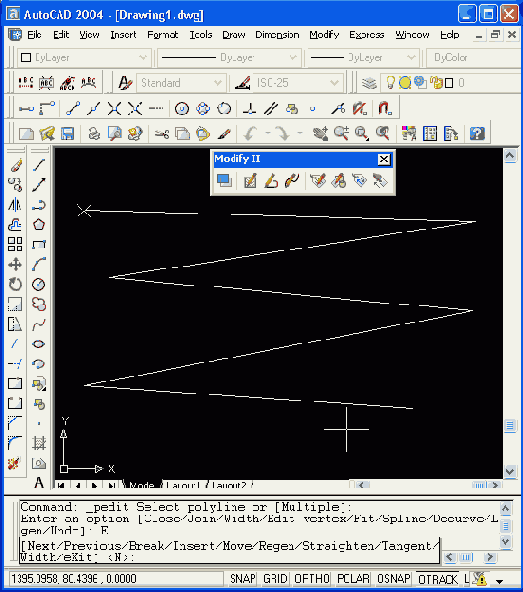Toggle SNAP mode in status bar
The image size is (523, 592).
click(243, 579)
